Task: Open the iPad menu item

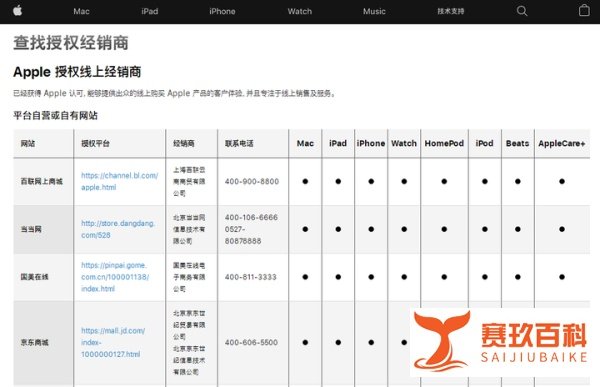Action: pyautogui.click(x=150, y=11)
